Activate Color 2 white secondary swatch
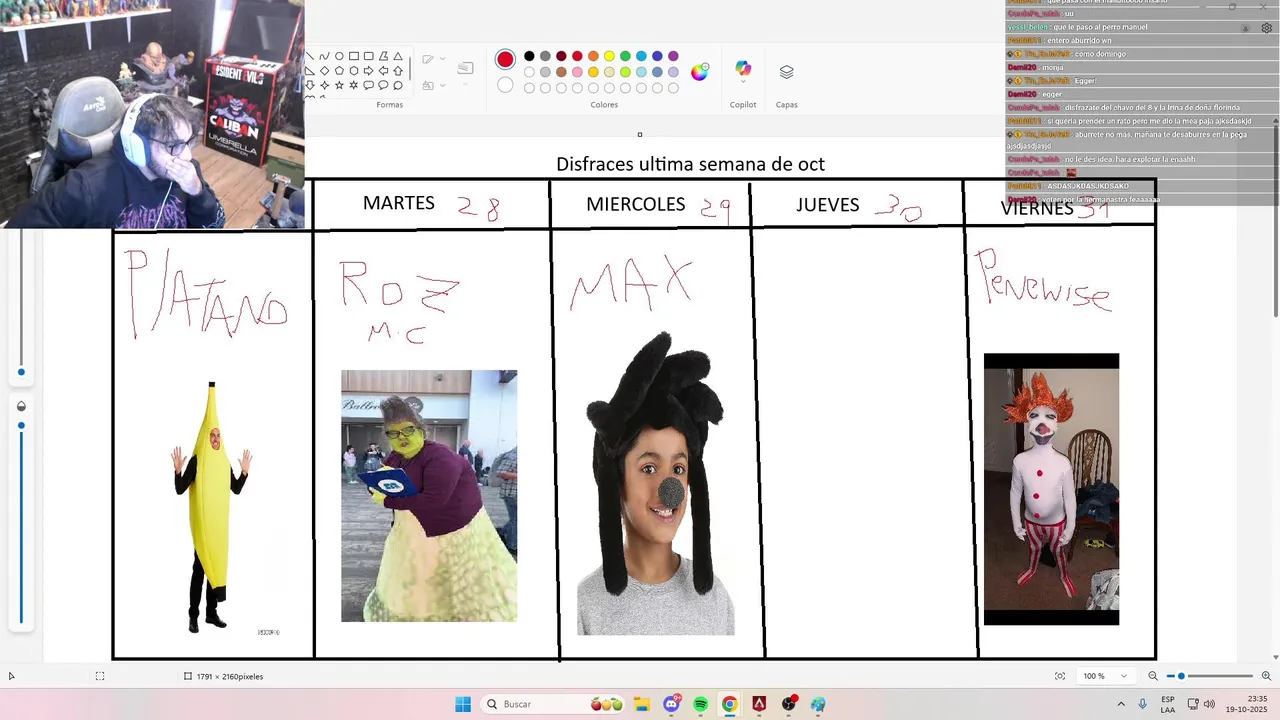 point(505,85)
